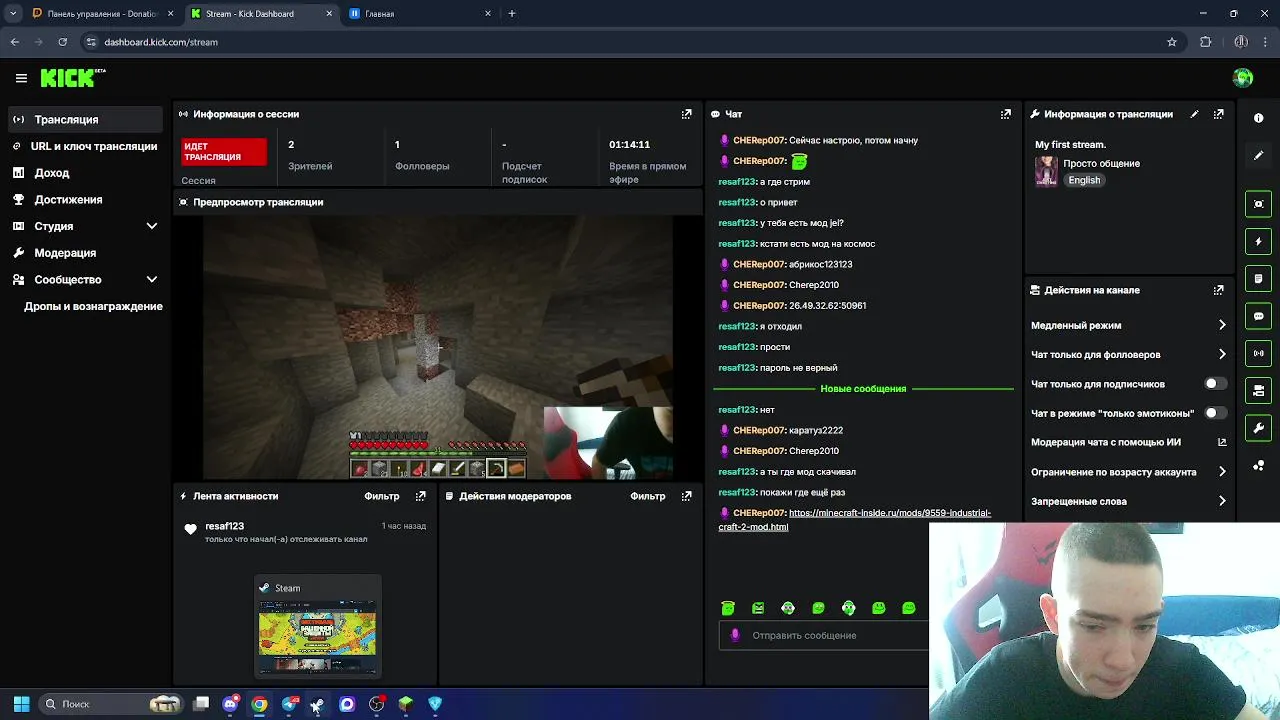
Task: Click the Steam icon on the taskbar
Action: (317, 704)
